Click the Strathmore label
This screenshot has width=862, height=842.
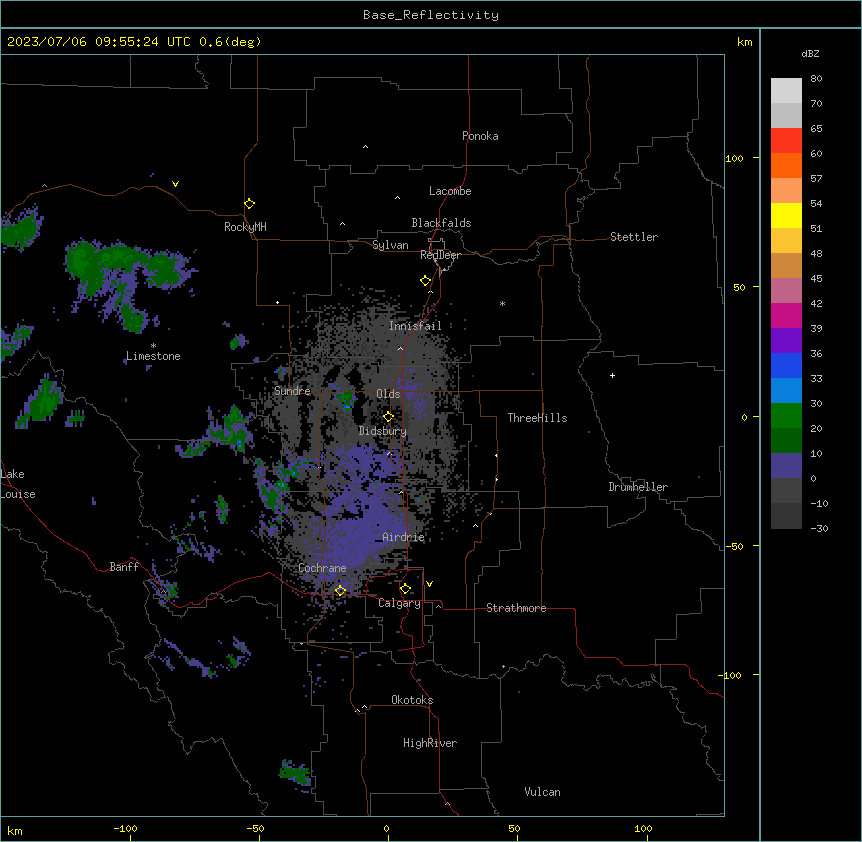(x=516, y=608)
